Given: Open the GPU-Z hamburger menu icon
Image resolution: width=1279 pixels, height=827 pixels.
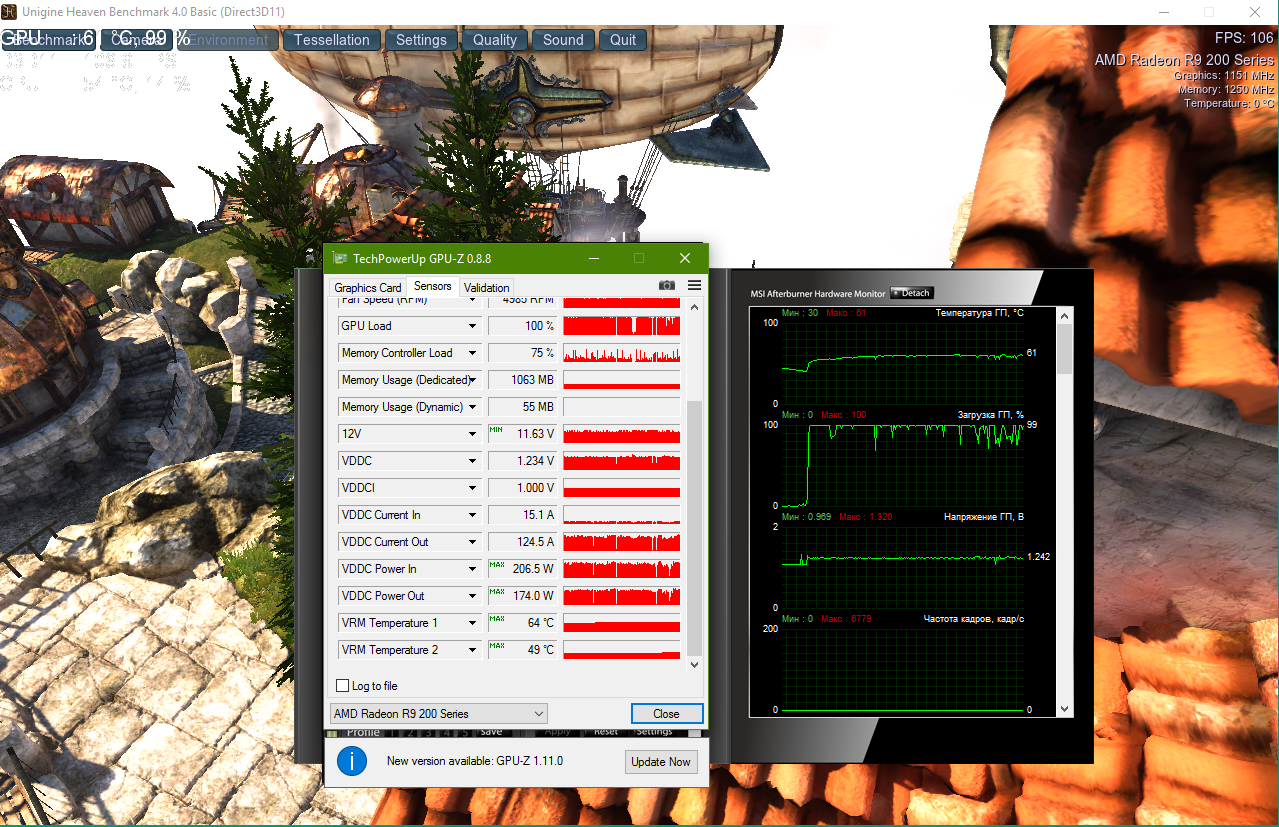Looking at the screenshot, I should tap(694, 286).
